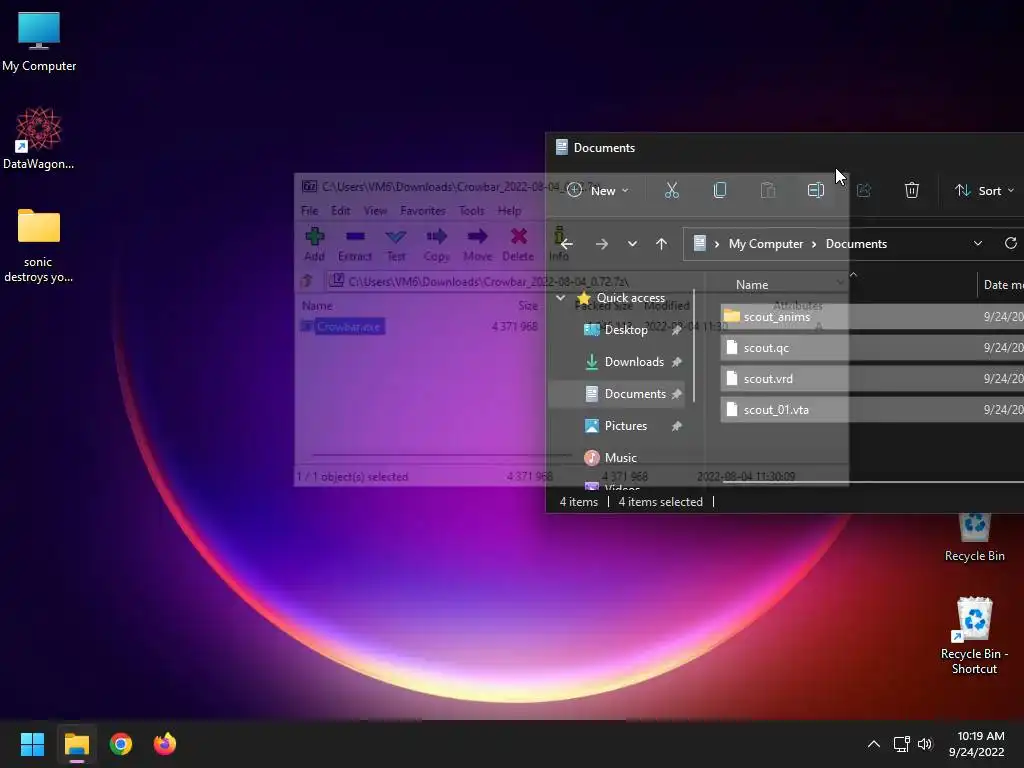Select the Recycle Bin - Shortcut desktop icon
The height and width of the screenshot is (768, 1024).
(x=974, y=636)
